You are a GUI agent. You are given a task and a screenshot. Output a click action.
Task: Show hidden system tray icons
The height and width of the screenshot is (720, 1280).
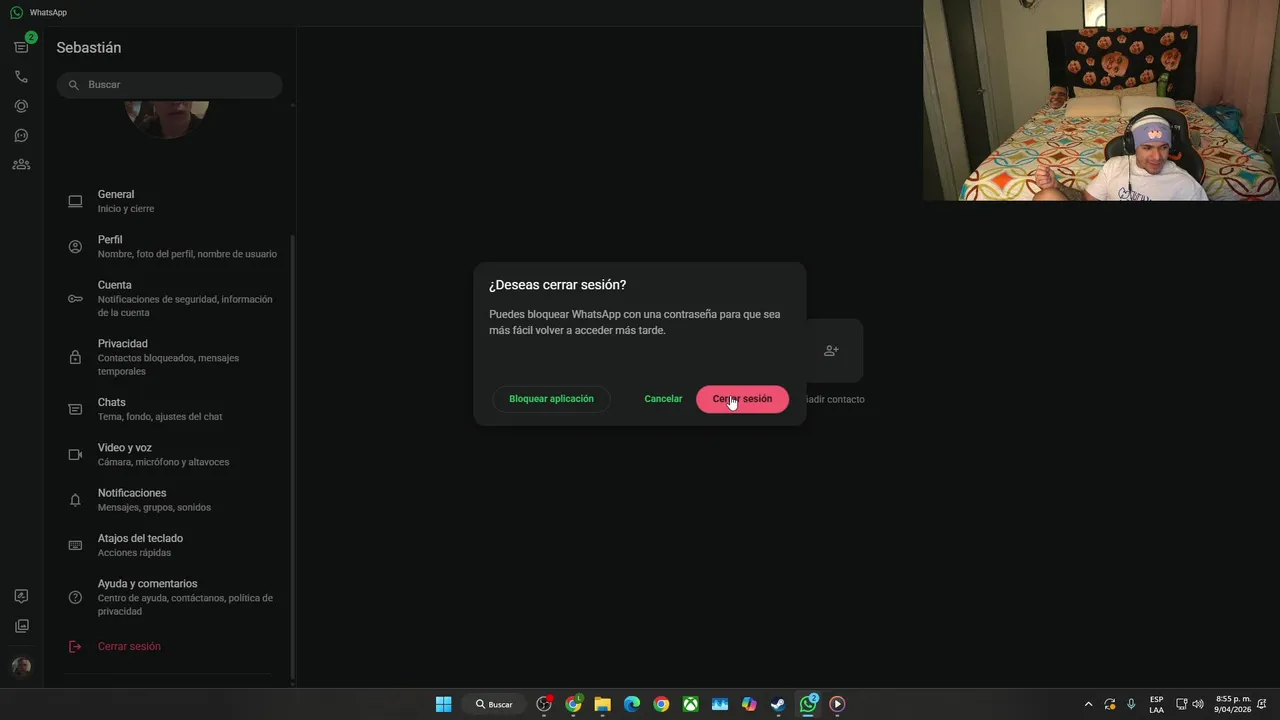coord(1089,704)
